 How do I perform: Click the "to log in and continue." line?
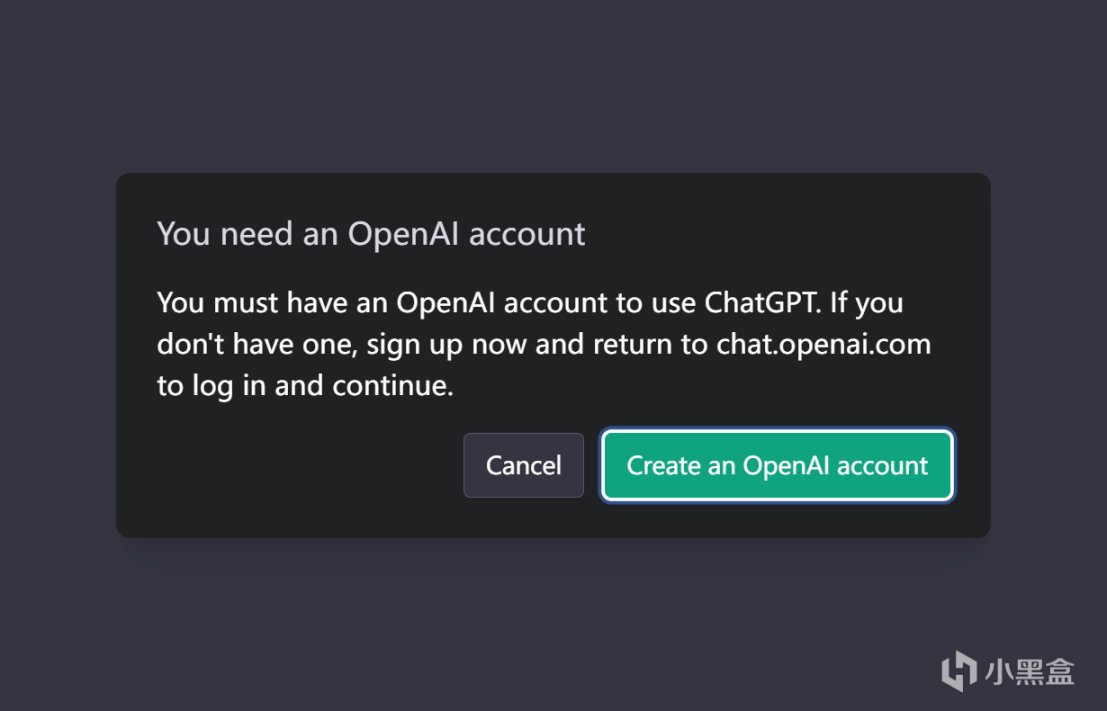tap(305, 386)
